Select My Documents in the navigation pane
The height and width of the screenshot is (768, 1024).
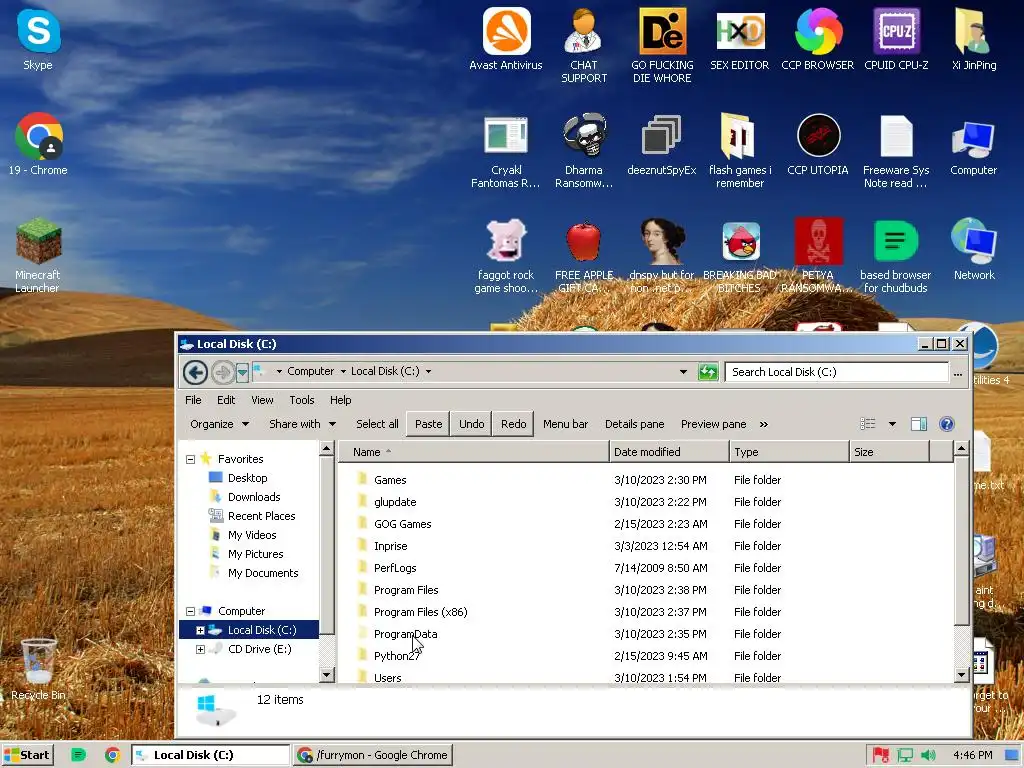263,573
